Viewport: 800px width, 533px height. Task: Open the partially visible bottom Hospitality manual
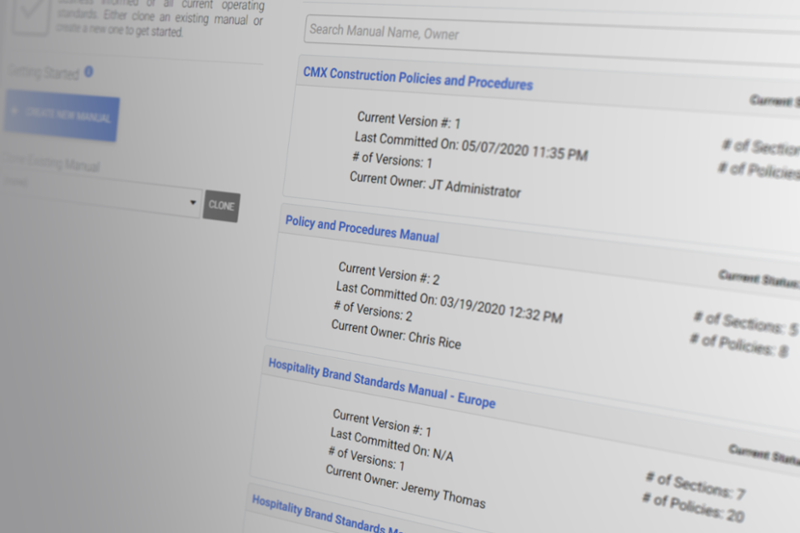(325, 514)
